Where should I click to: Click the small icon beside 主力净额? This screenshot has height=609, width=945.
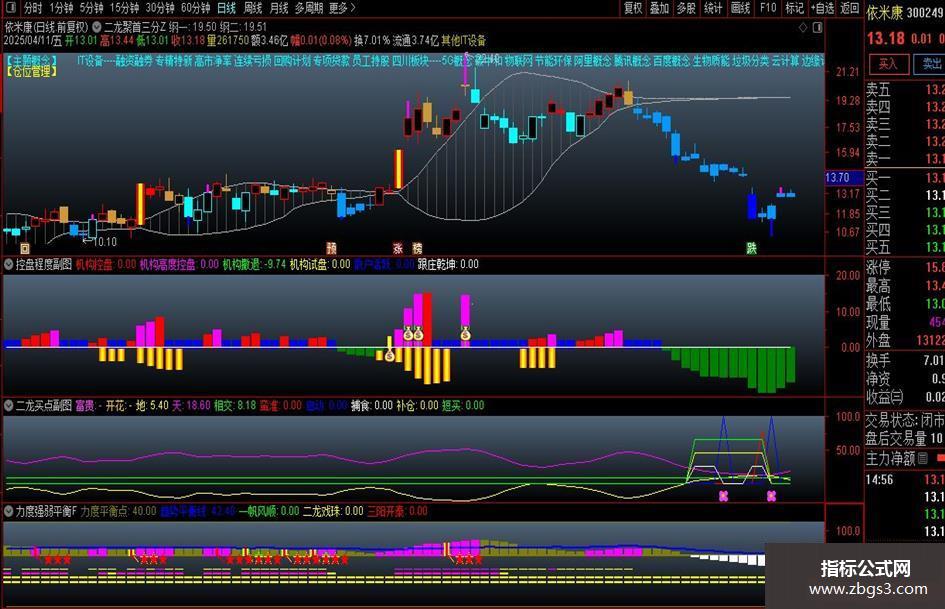[x=922, y=459]
